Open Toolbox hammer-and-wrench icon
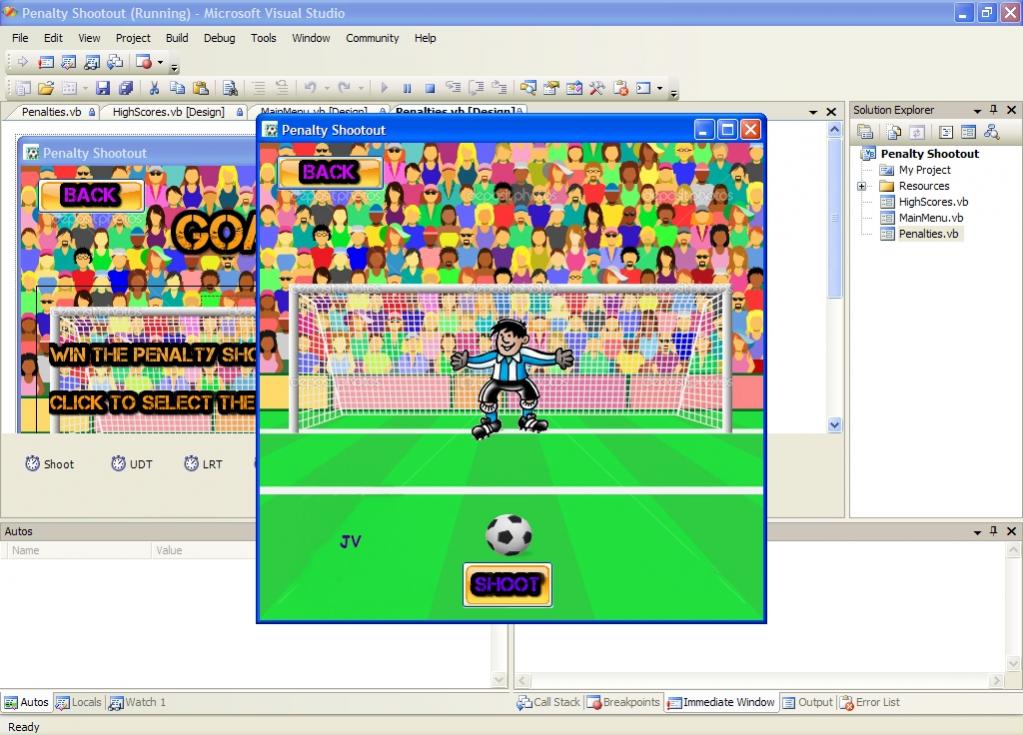Screen dimensions: 1023x735 tap(597, 88)
